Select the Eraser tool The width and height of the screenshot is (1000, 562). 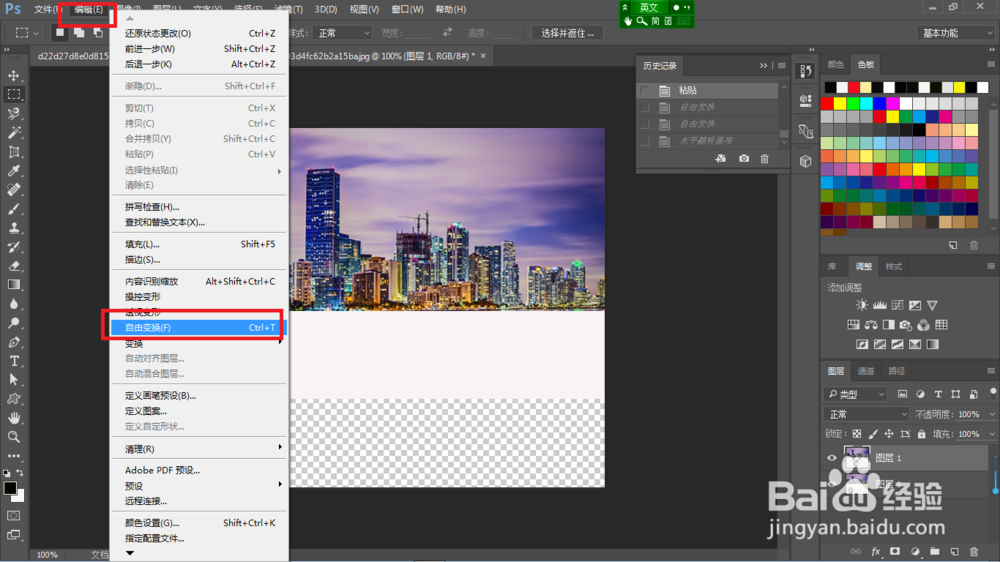(13, 266)
